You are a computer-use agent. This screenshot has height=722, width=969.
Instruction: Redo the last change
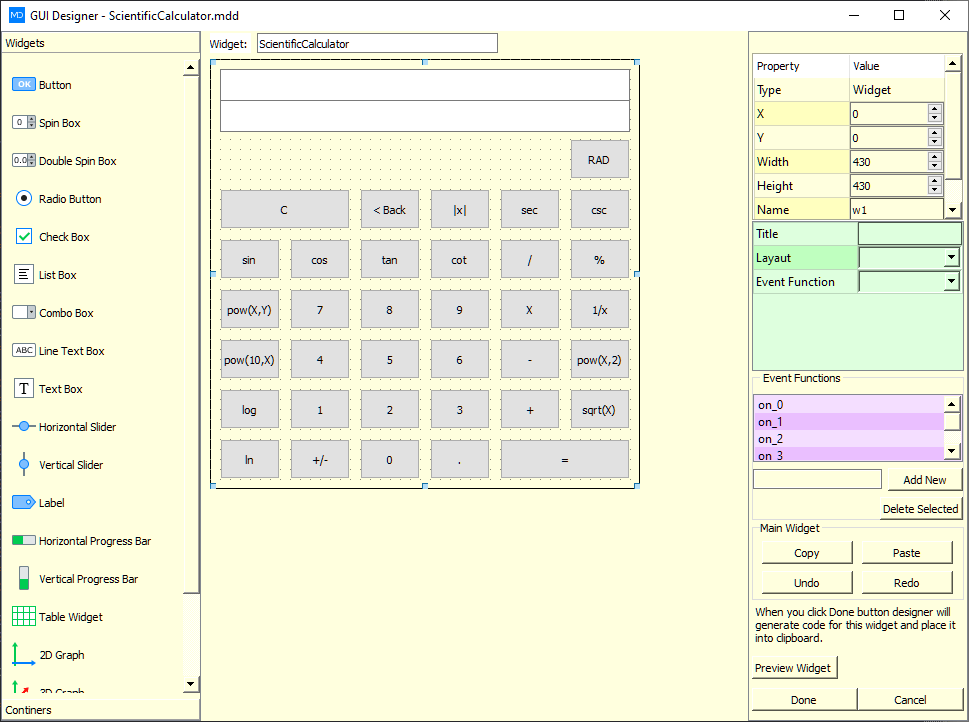point(907,583)
